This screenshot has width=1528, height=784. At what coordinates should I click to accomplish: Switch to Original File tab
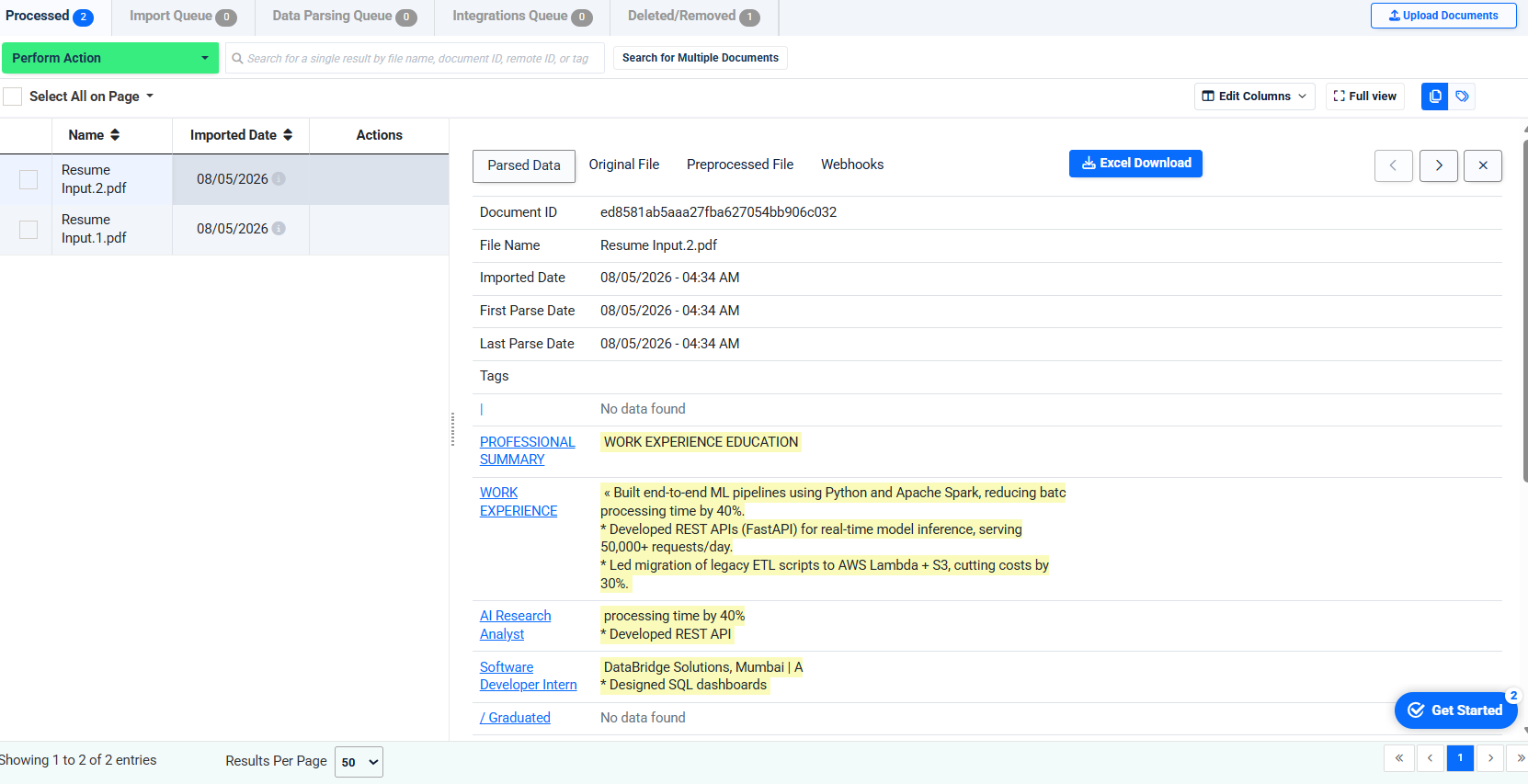click(x=624, y=165)
